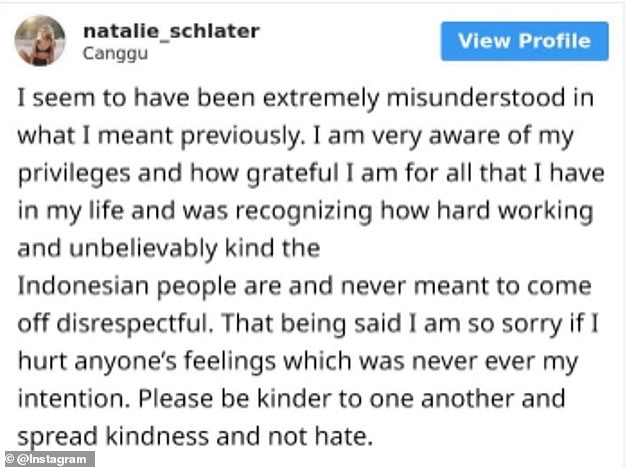This screenshot has height=467, width=634.
Task: Click 'anyone's' in the caption text
Action: point(126,362)
